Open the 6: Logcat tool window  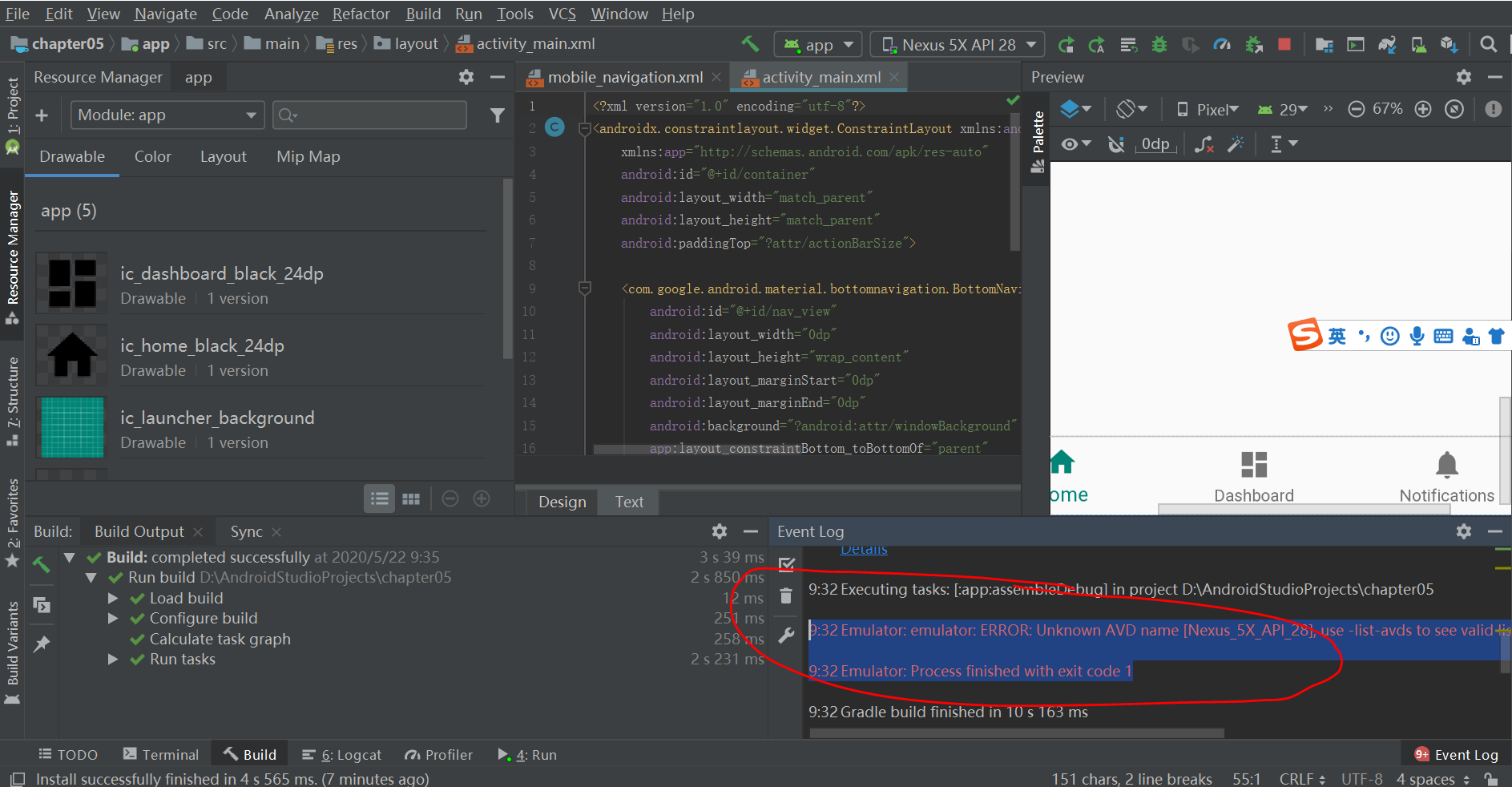pos(341,755)
